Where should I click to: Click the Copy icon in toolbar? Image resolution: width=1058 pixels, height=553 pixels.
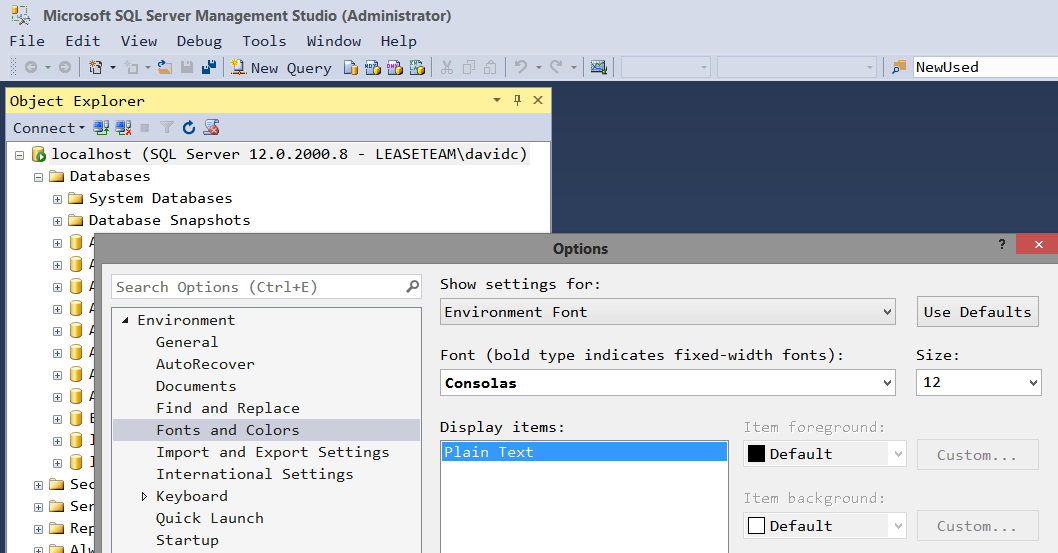[x=469, y=67]
